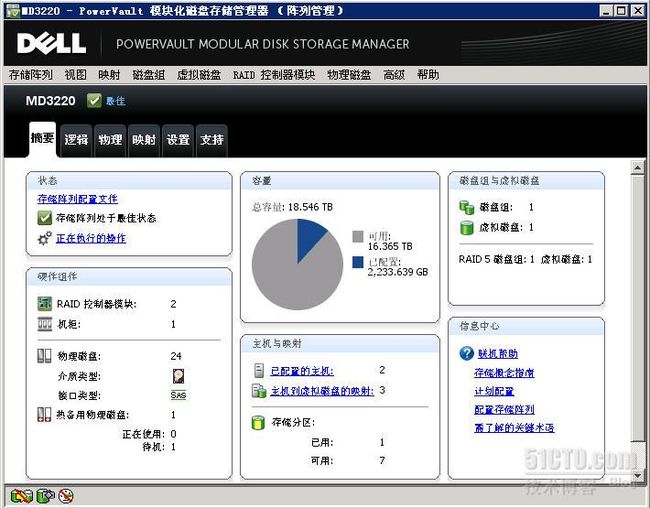The height and width of the screenshot is (508, 650).
Task: Click the blue 已配置 legend swatch
Action: [358, 262]
